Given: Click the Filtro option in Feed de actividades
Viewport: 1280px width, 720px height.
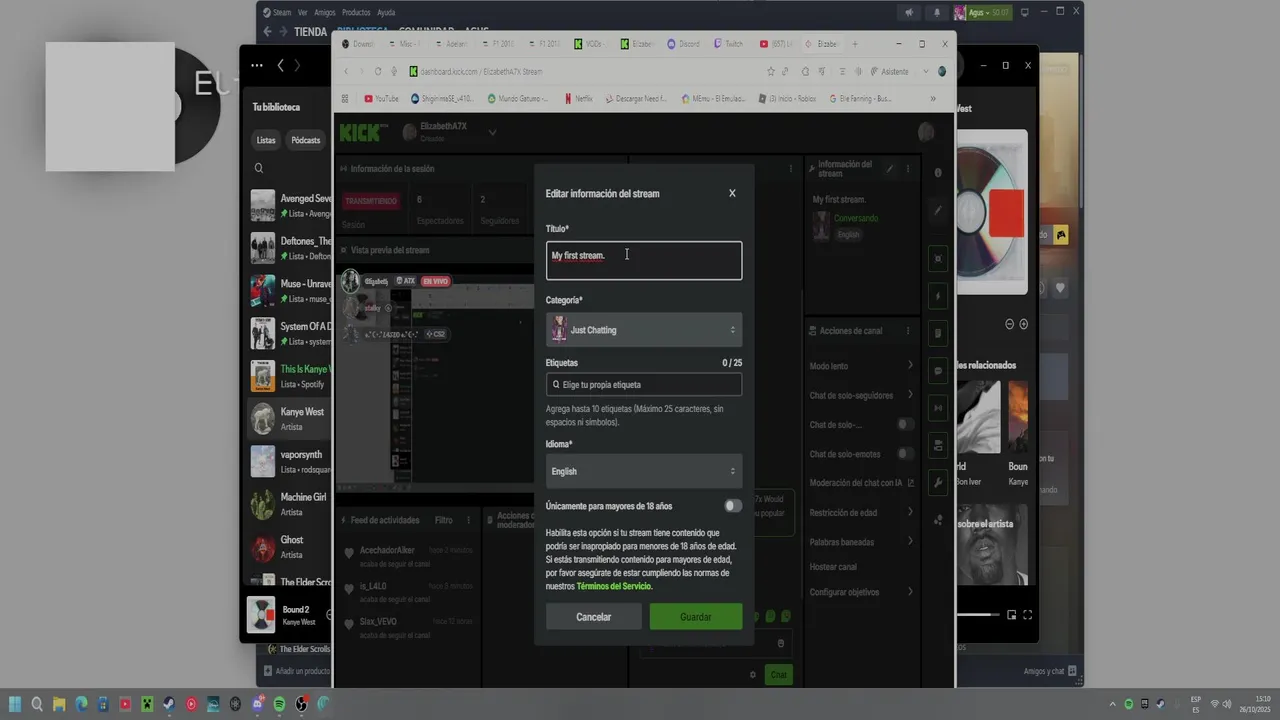Looking at the screenshot, I should 443,520.
